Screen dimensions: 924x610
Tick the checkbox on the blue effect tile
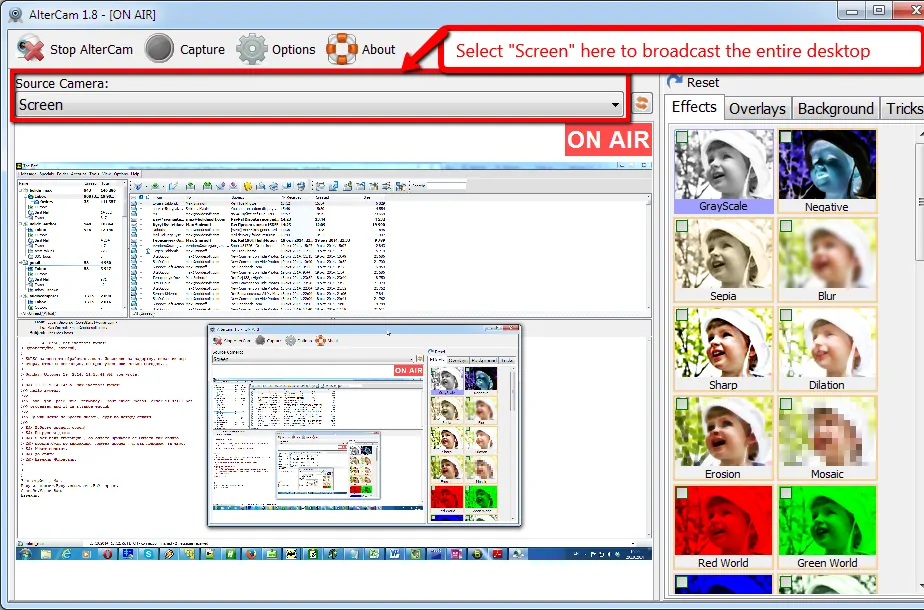point(682,582)
